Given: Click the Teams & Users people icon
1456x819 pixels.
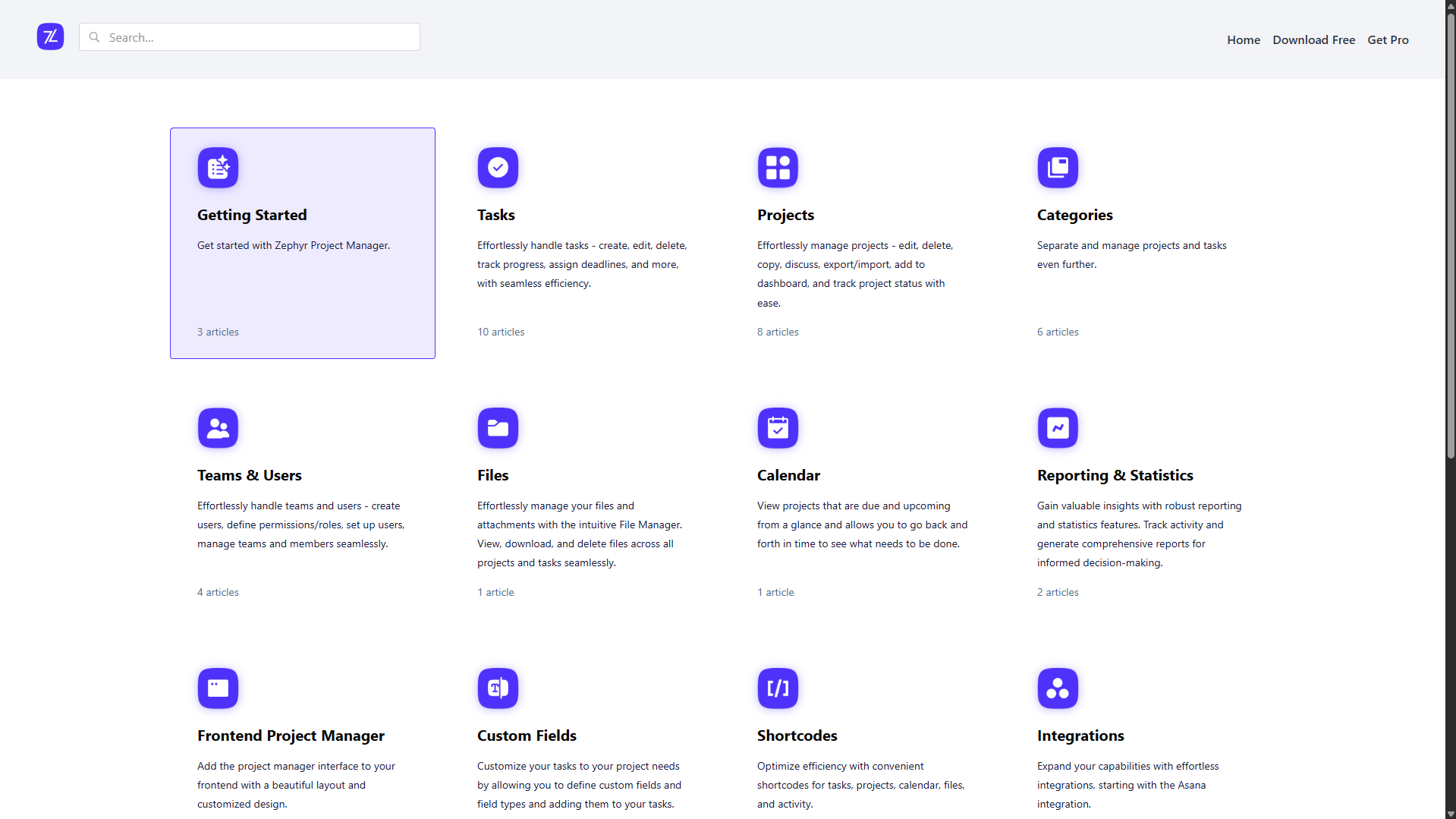Looking at the screenshot, I should pos(218,427).
